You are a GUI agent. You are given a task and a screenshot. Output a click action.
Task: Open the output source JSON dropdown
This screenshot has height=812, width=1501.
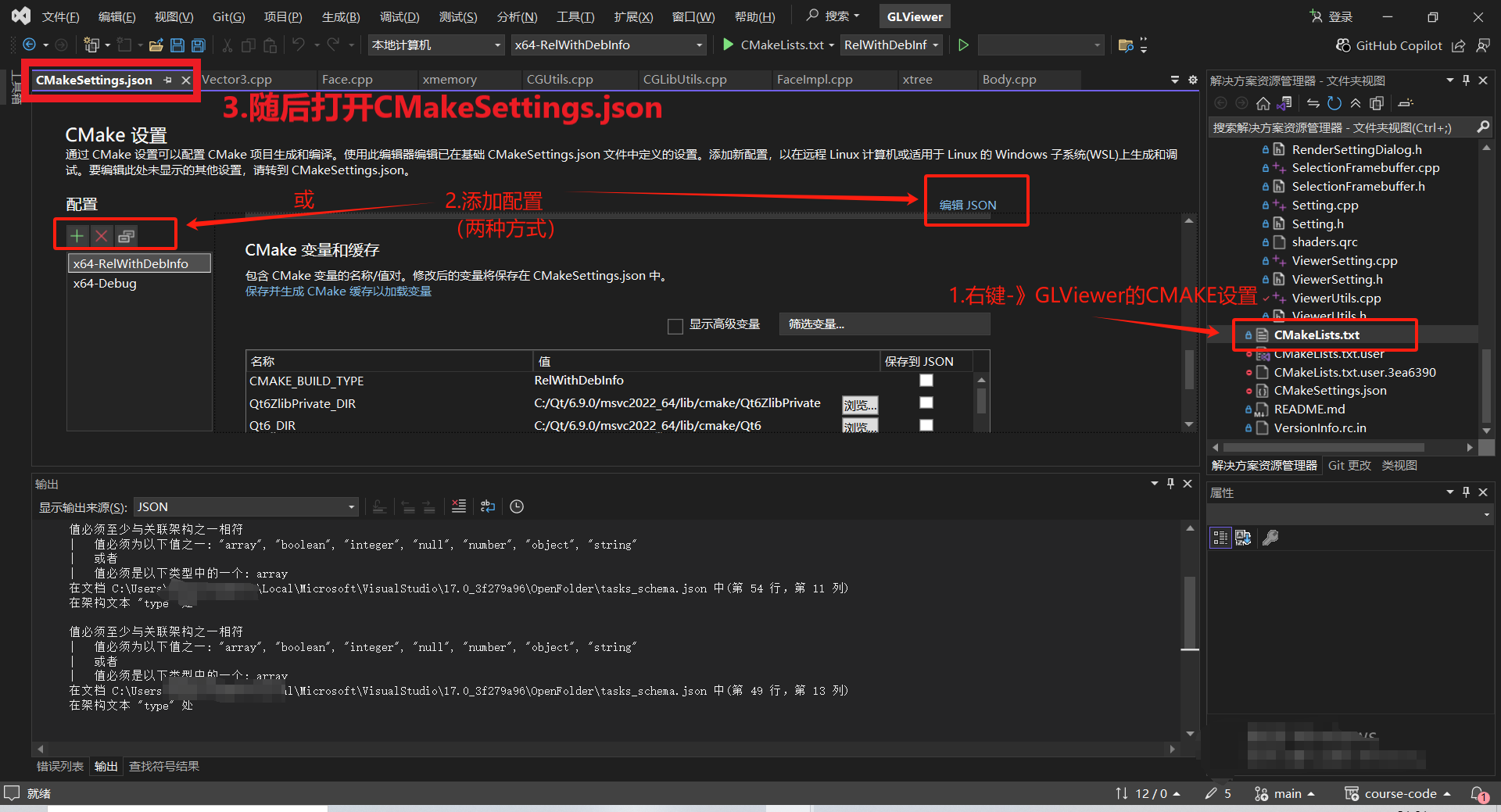(245, 507)
